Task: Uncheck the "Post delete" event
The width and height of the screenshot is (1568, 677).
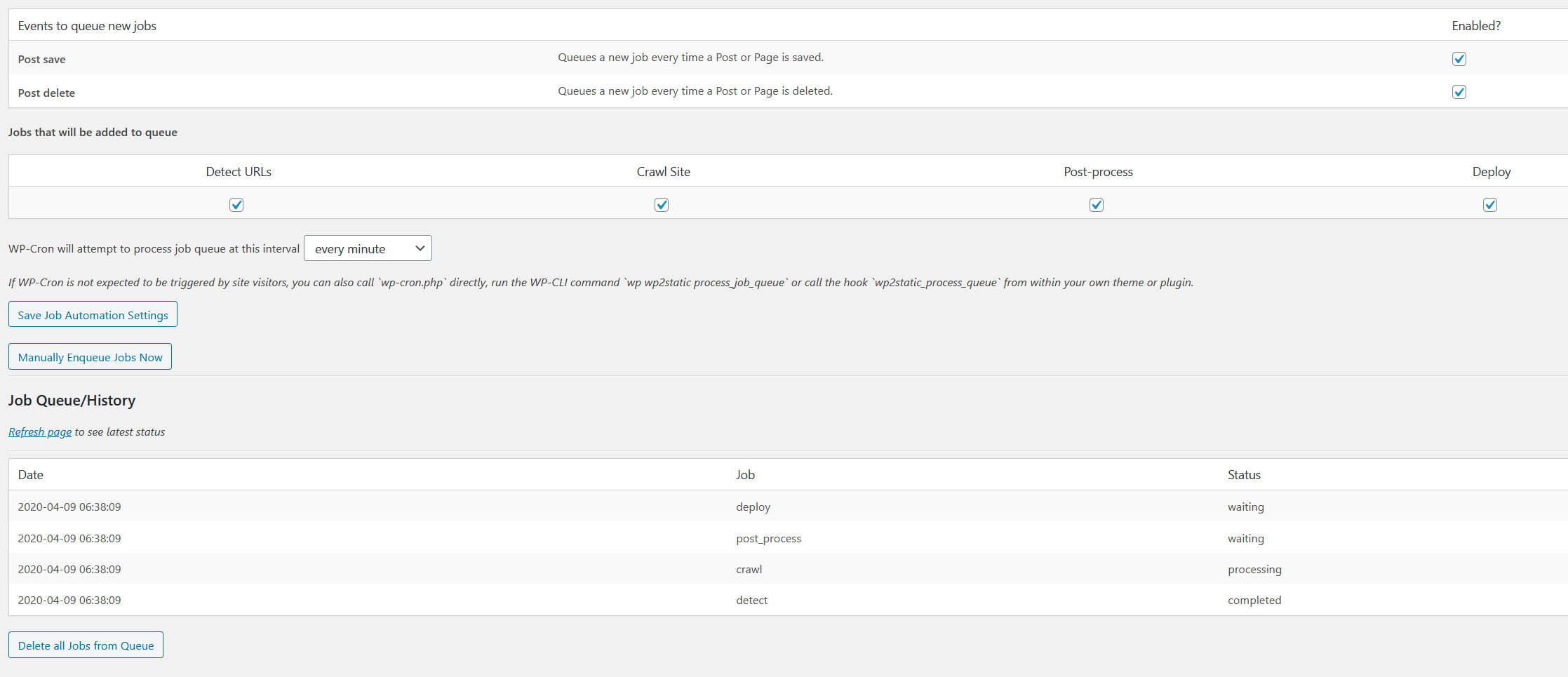Action: pos(1459,92)
